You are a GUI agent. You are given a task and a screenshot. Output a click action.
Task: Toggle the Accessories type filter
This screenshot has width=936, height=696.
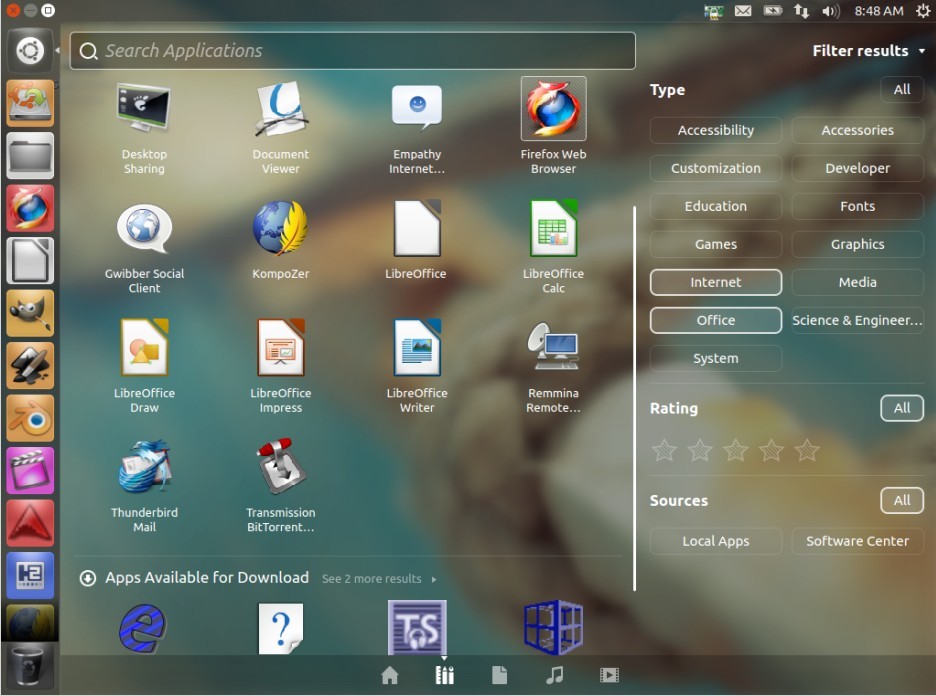[x=857, y=130]
